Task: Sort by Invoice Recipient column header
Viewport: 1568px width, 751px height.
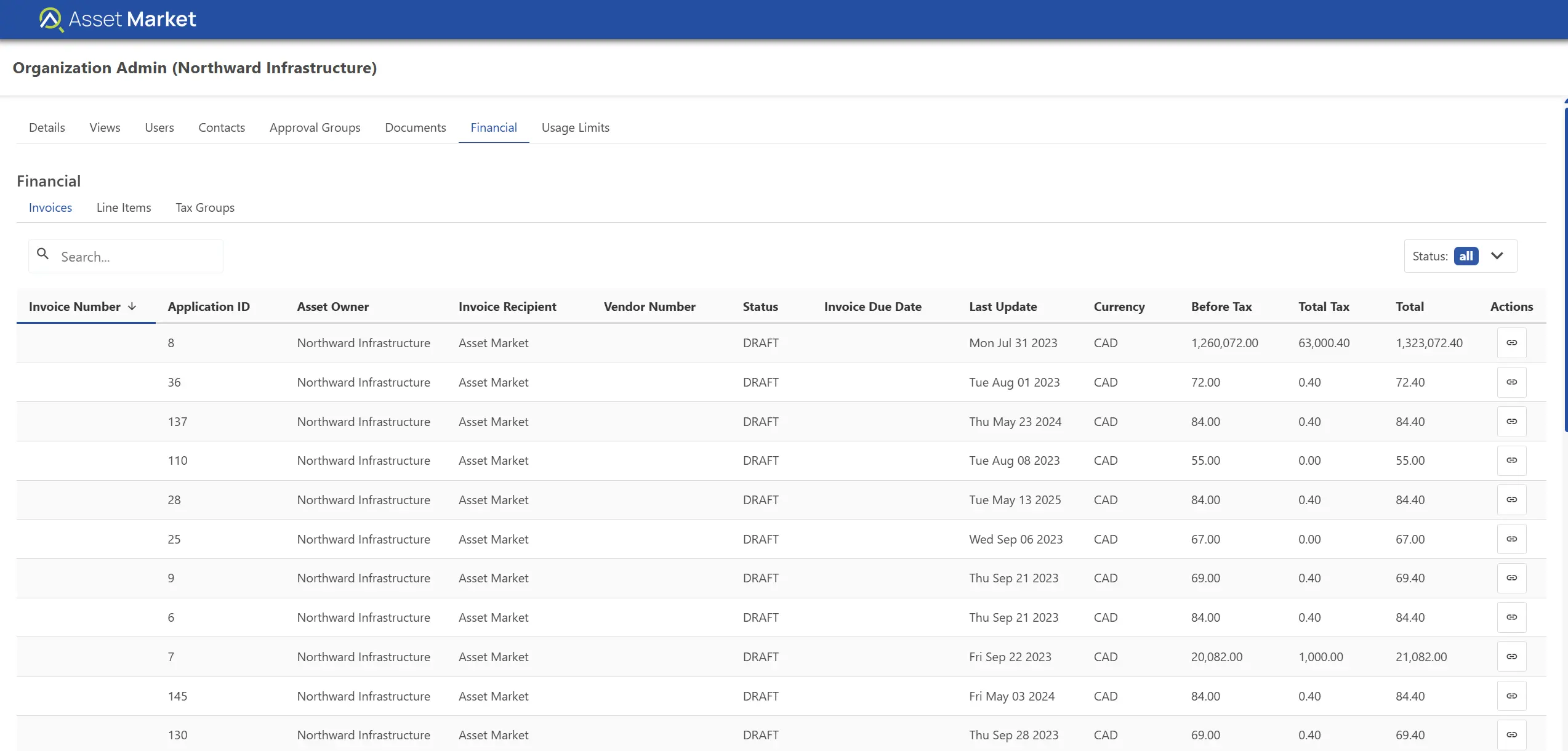Action: click(507, 307)
